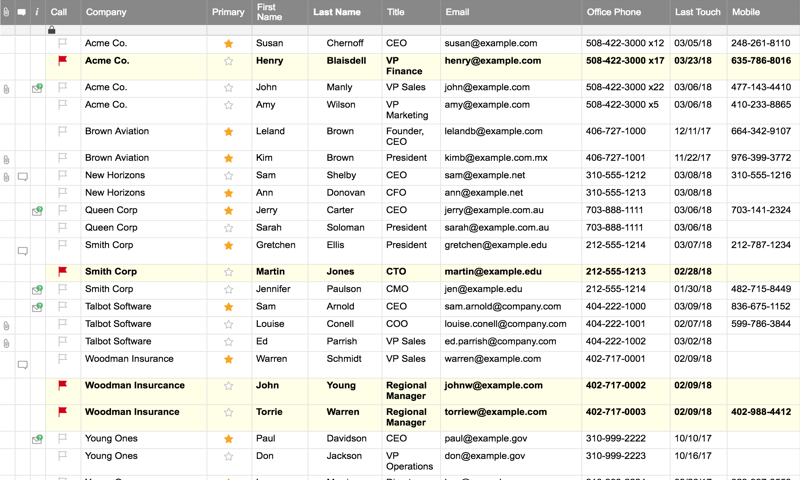800x480 pixels.
Task: Select the Office Phone cell for Leland Brown
Action: 615,131
